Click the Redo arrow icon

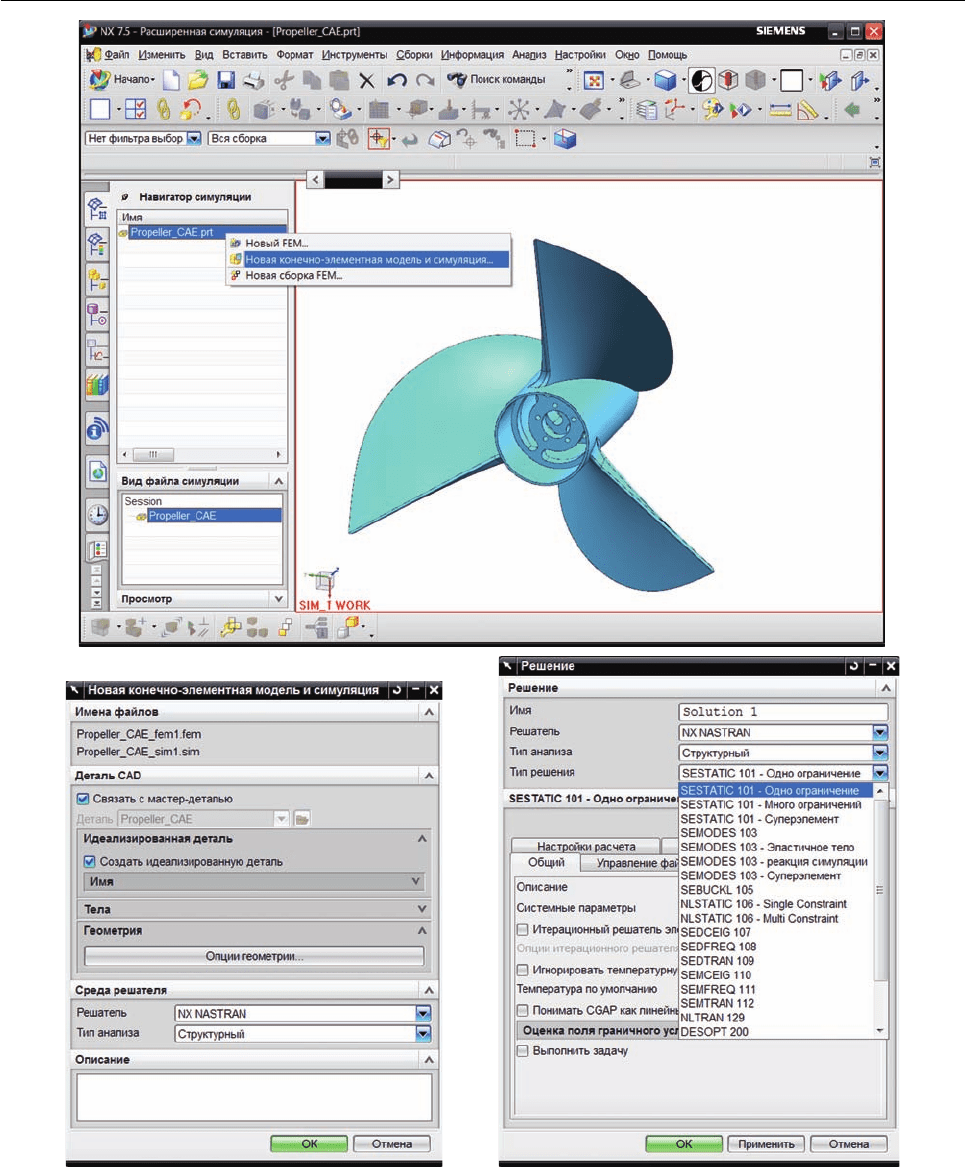pos(425,80)
